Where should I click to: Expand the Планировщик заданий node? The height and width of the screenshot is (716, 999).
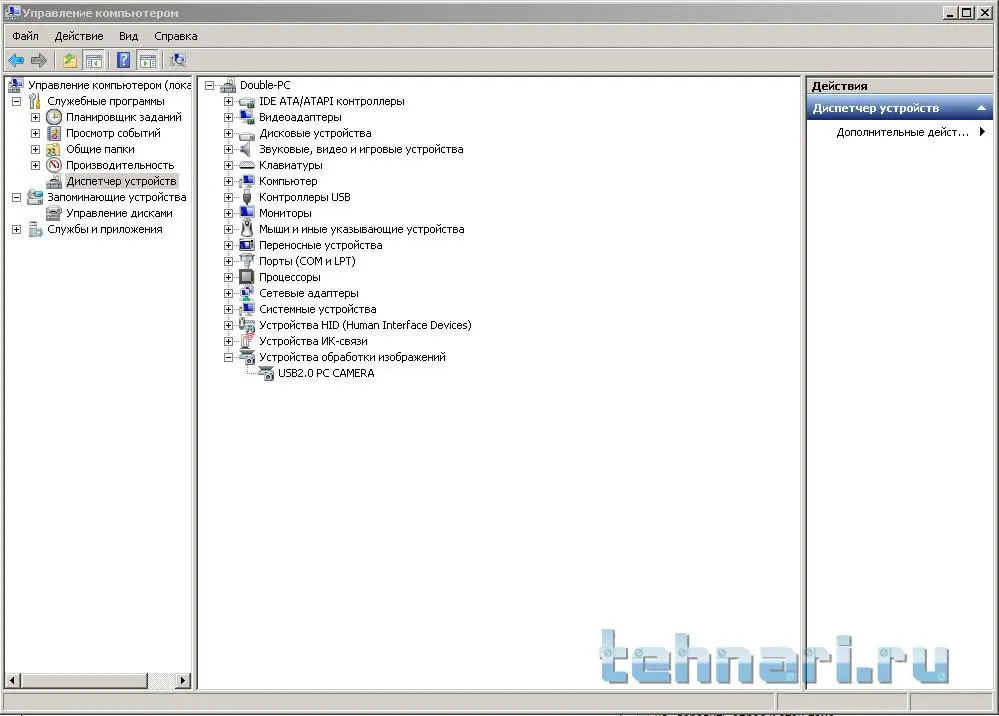[x=36, y=117]
